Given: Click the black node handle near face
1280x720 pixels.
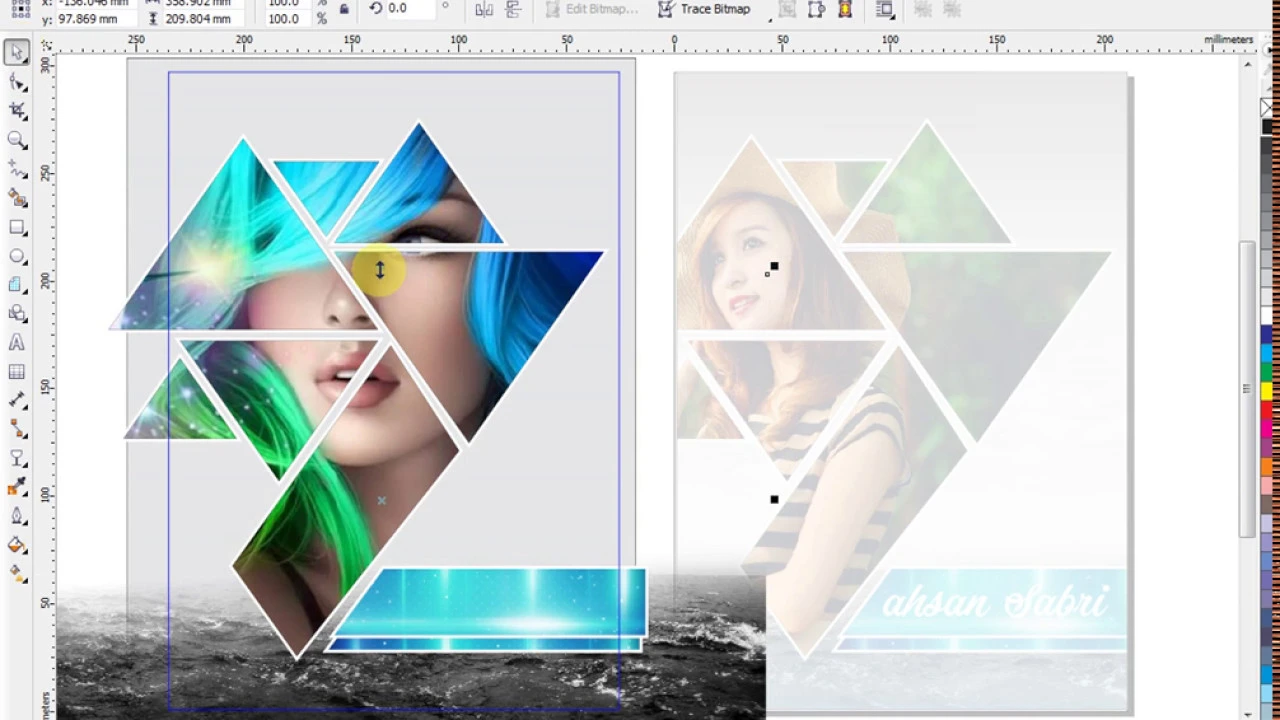Looking at the screenshot, I should [x=774, y=266].
